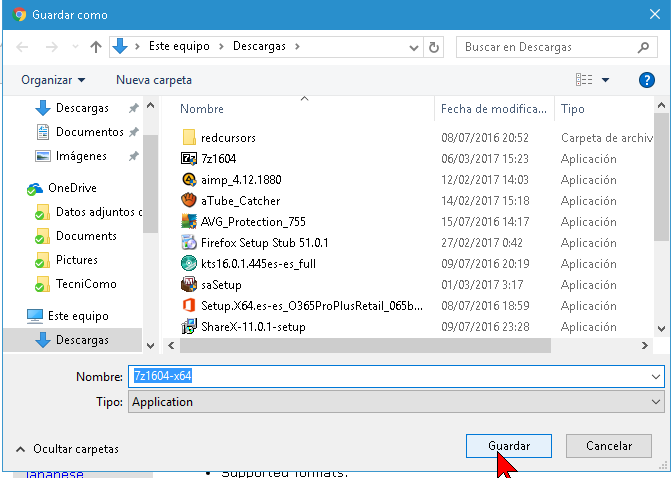Sort by the Nombre column header
Viewport: 671px width, 478px height.
point(202,109)
